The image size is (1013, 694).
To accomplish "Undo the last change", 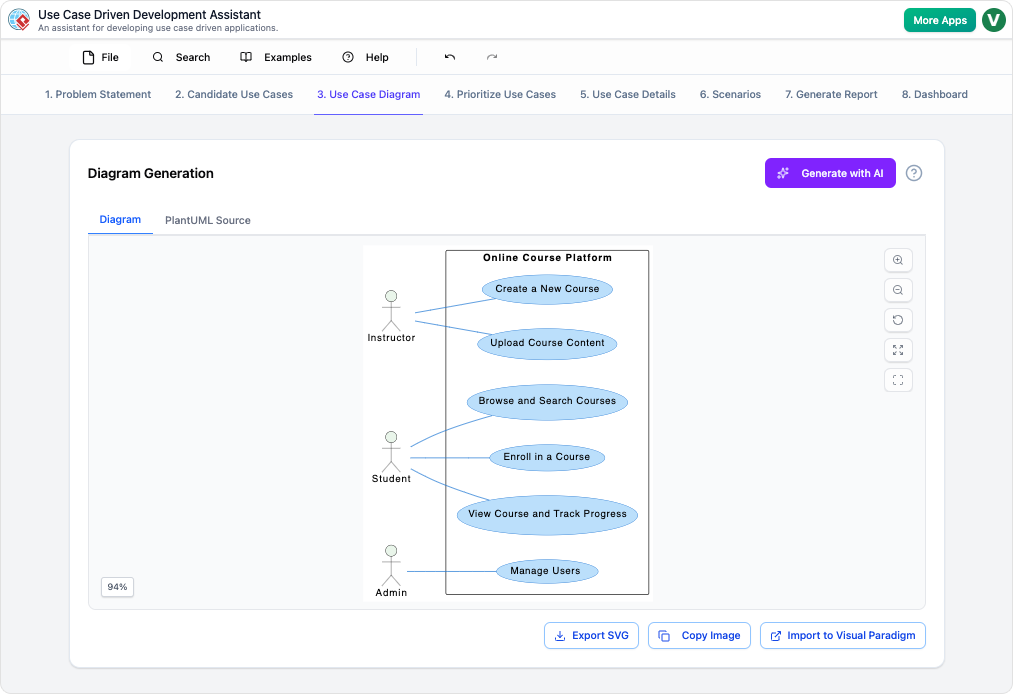I will [449, 57].
